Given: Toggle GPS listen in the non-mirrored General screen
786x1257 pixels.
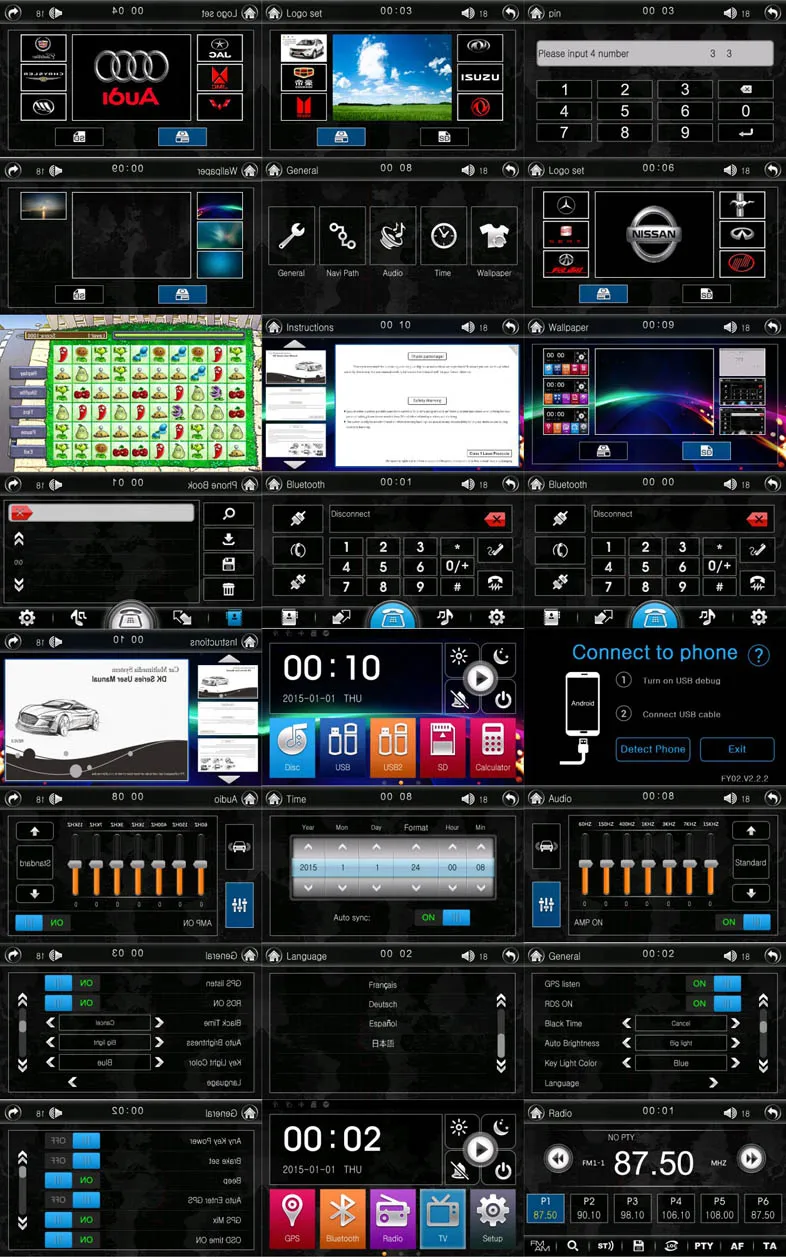Looking at the screenshot, I should [713, 984].
